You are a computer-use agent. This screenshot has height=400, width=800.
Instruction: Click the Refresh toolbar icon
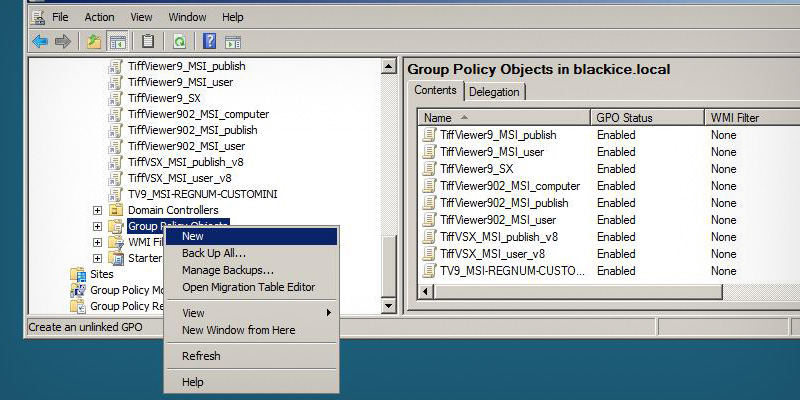coord(179,41)
